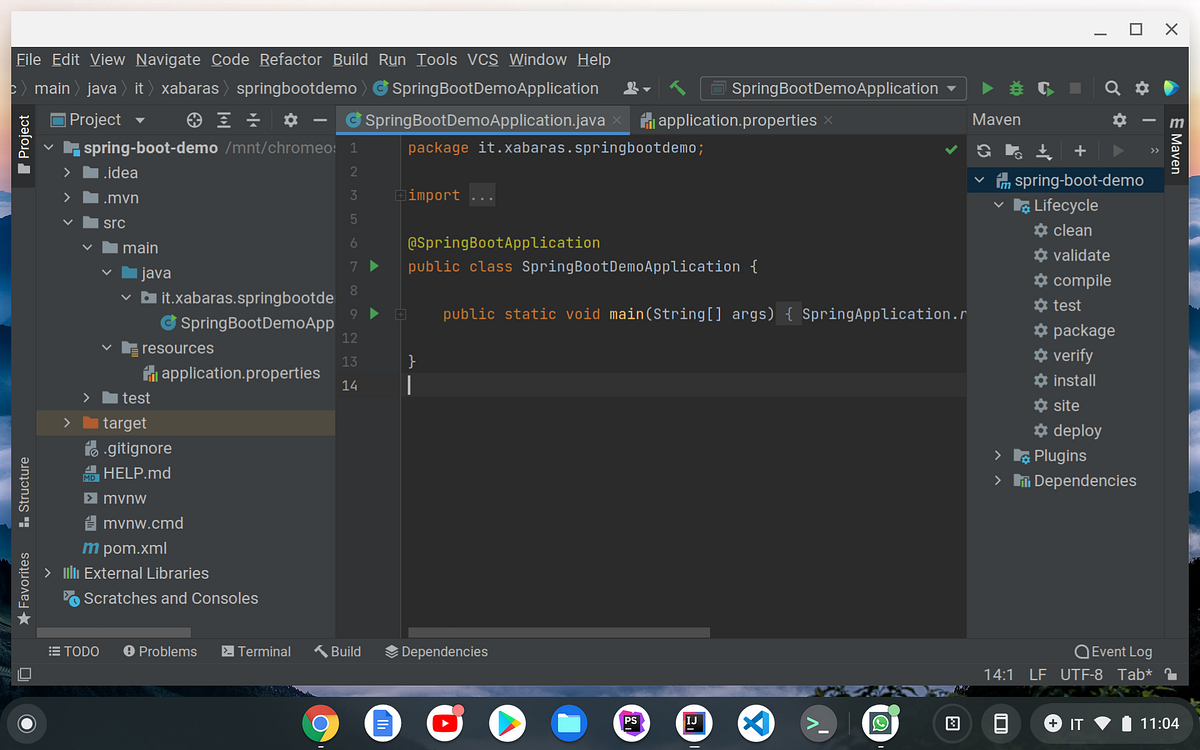Image resolution: width=1200 pixels, height=750 pixels.
Task: Click the Project panel horizontal scrollbar
Action: click(114, 632)
